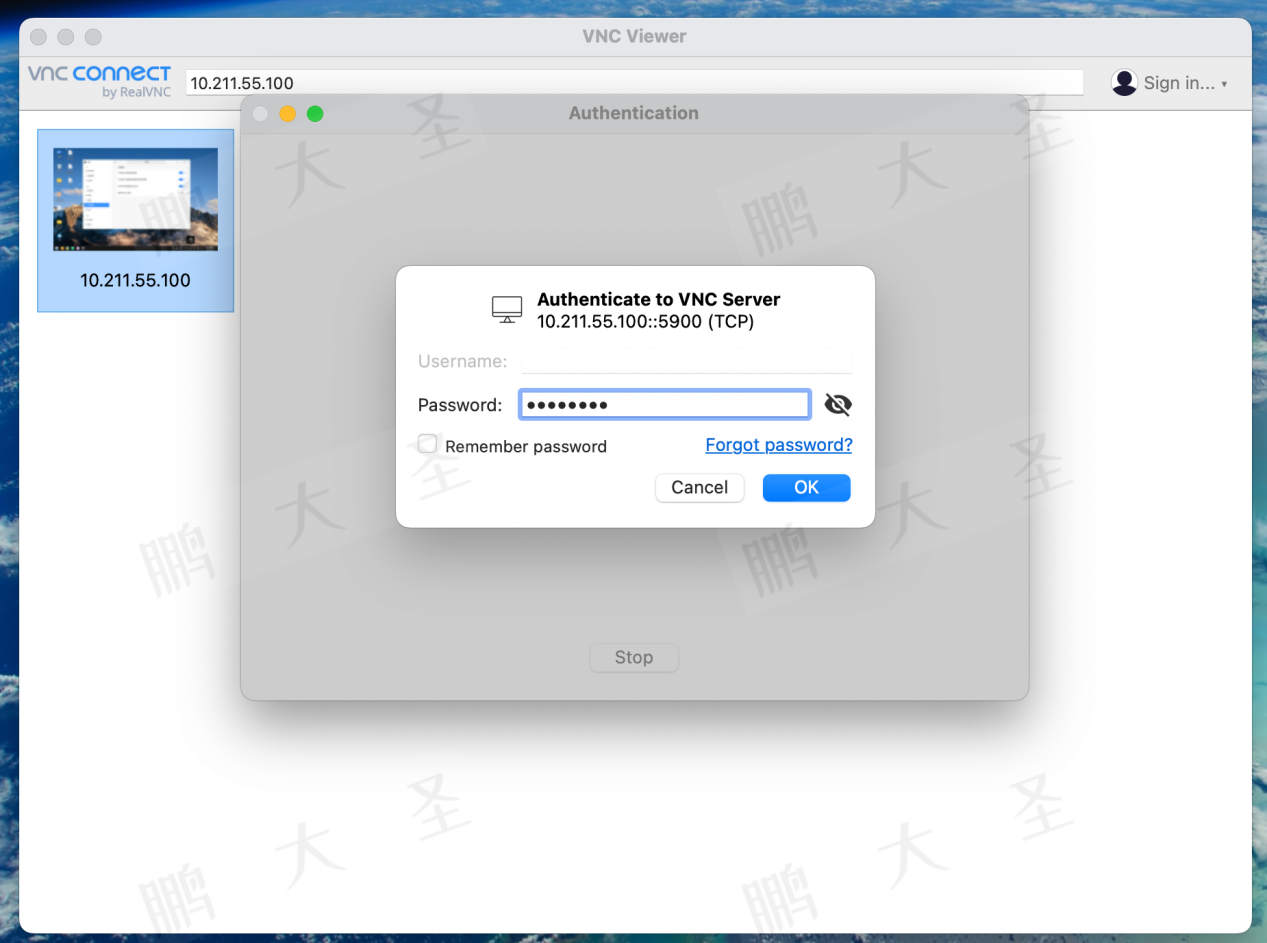The width and height of the screenshot is (1267, 943).
Task: Click the Username input field
Action: click(686, 361)
